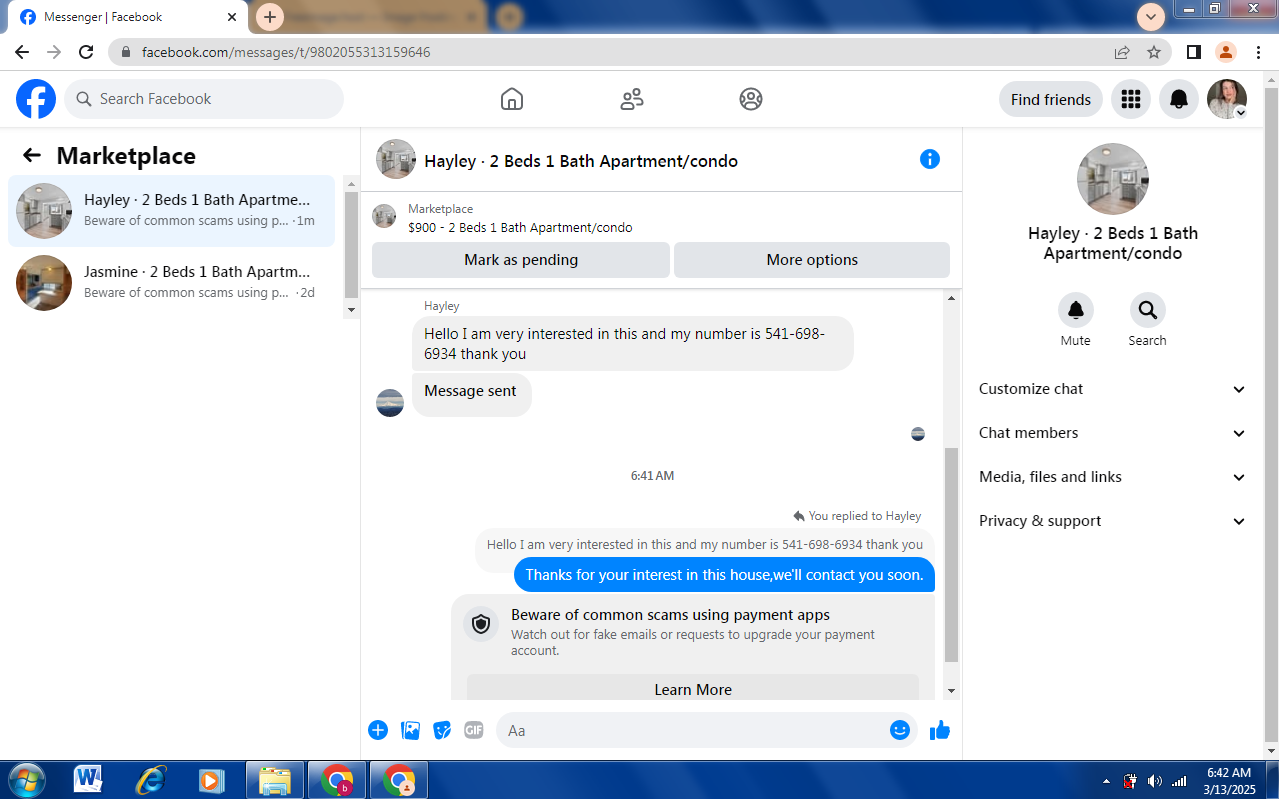Open the browser side panel icon
The image size is (1279, 799).
[1194, 52]
